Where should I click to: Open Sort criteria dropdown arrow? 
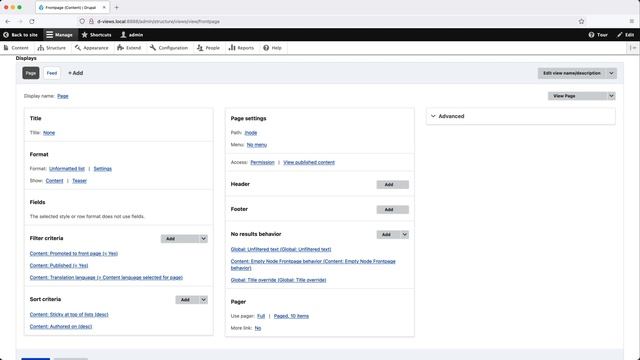(203, 300)
